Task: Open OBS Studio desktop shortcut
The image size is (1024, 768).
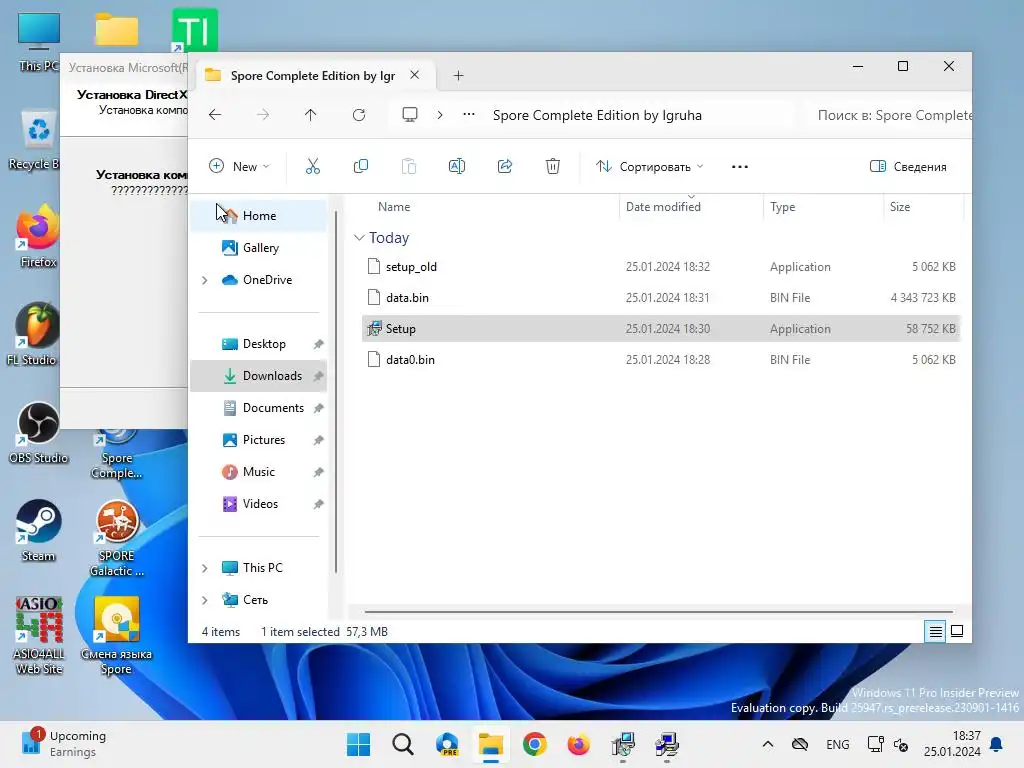Action: click(x=39, y=432)
